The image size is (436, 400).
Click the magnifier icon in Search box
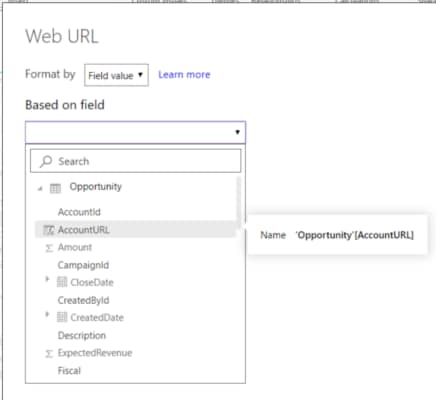pyautogui.click(x=46, y=161)
